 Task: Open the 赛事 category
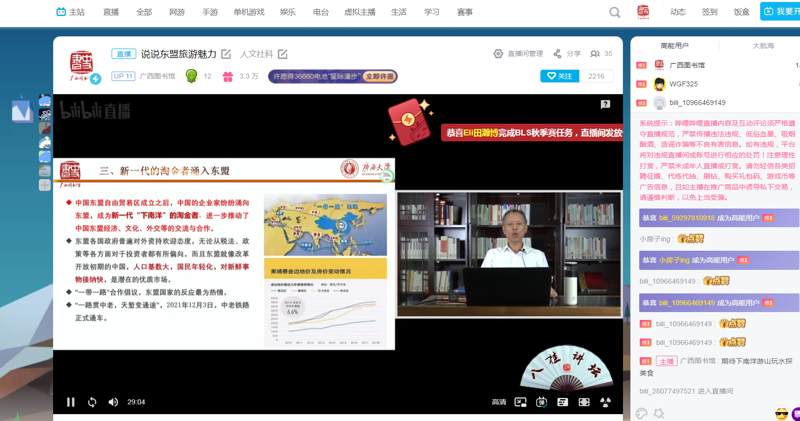tap(465, 12)
